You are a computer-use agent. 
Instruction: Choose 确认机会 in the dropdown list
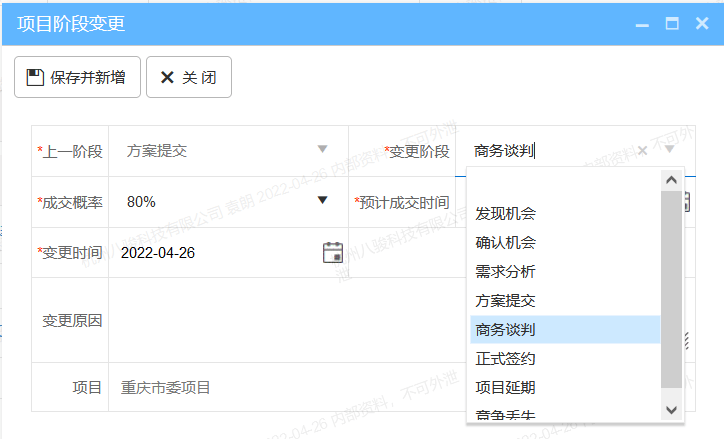(505, 243)
